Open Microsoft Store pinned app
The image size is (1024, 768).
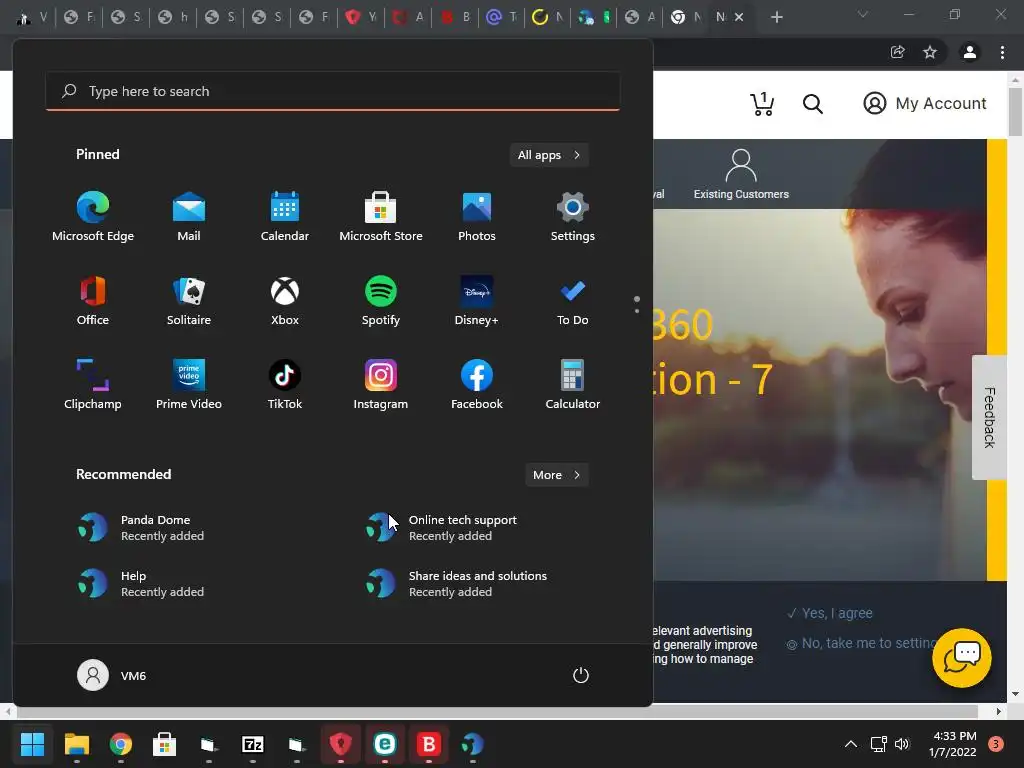(381, 216)
